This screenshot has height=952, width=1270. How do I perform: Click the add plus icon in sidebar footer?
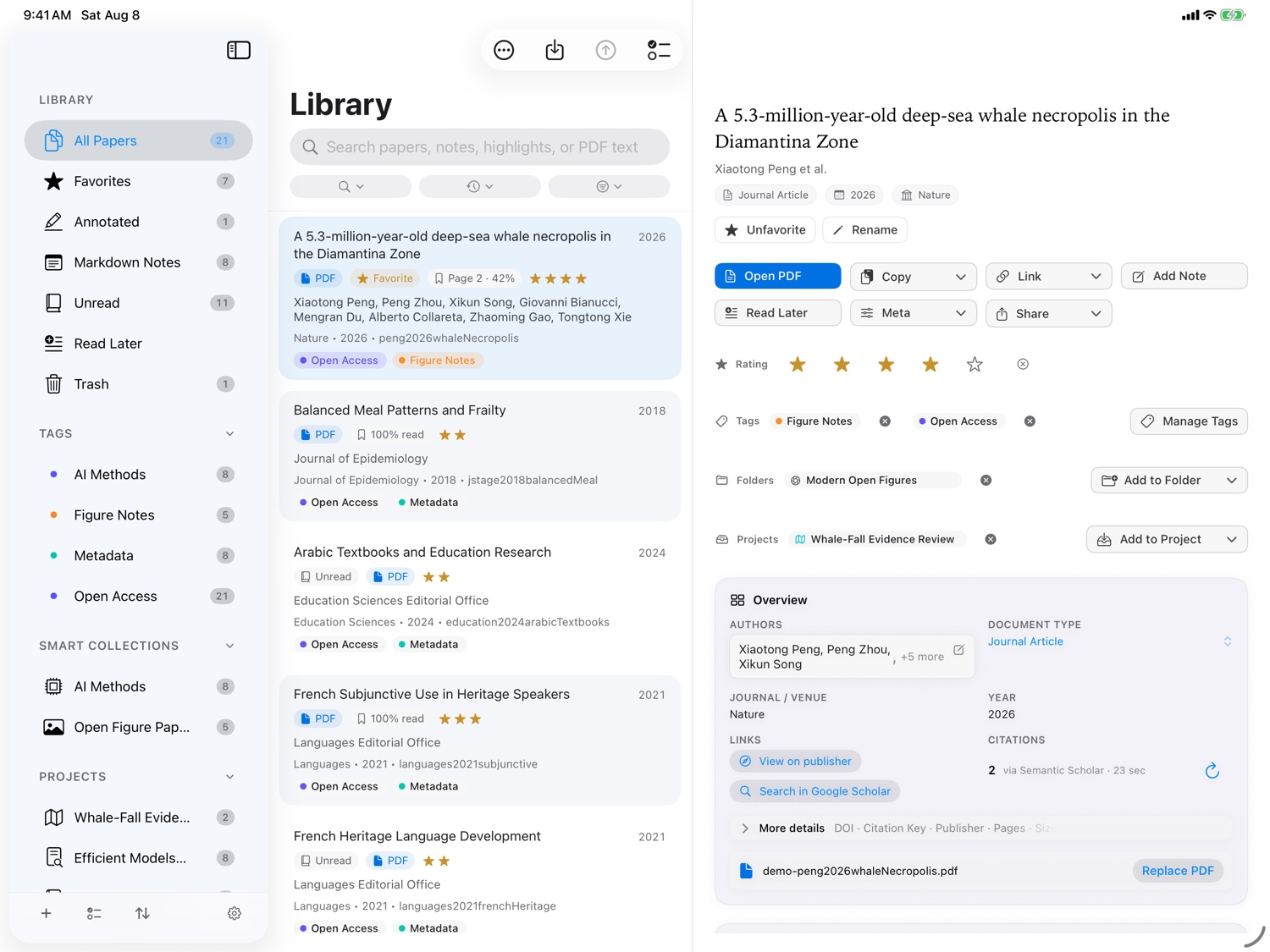coord(47,913)
